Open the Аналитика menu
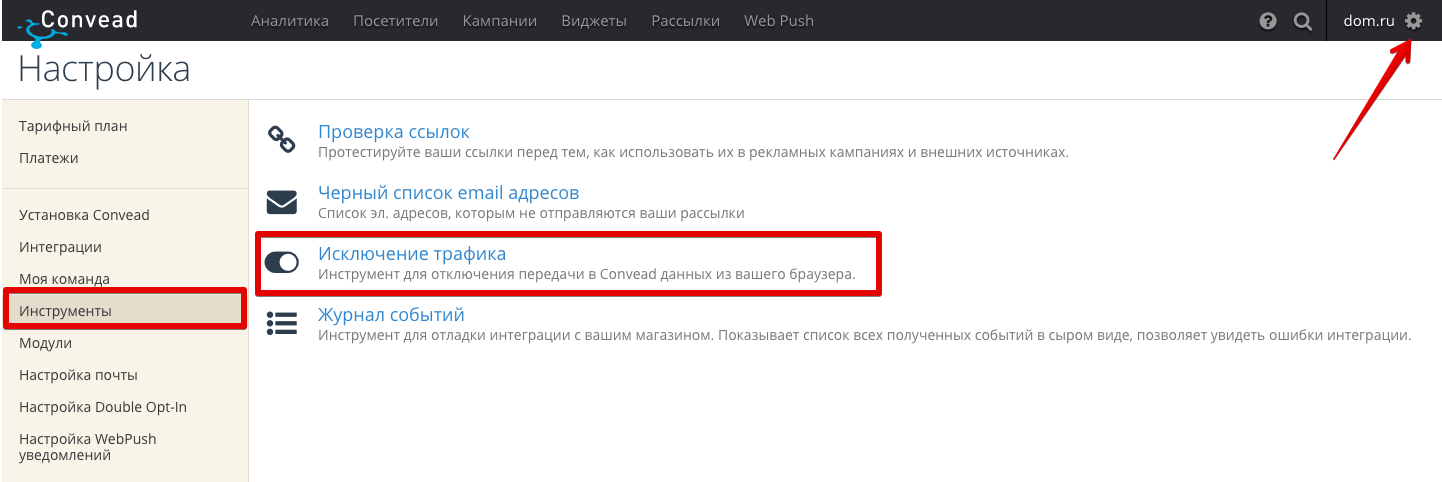This screenshot has width=1442, height=482. tap(290, 21)
